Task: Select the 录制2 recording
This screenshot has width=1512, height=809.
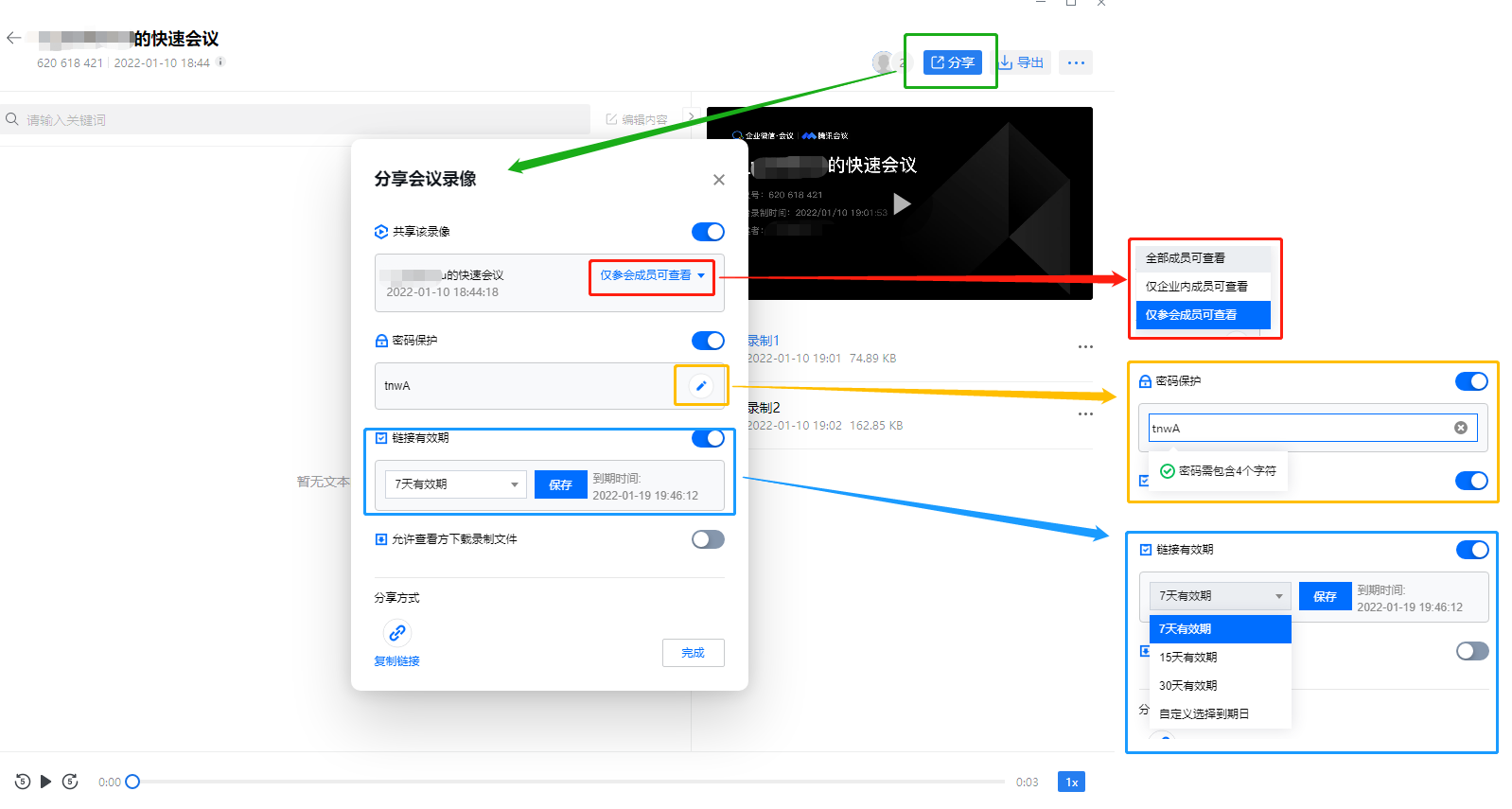Action: (764, 408)
